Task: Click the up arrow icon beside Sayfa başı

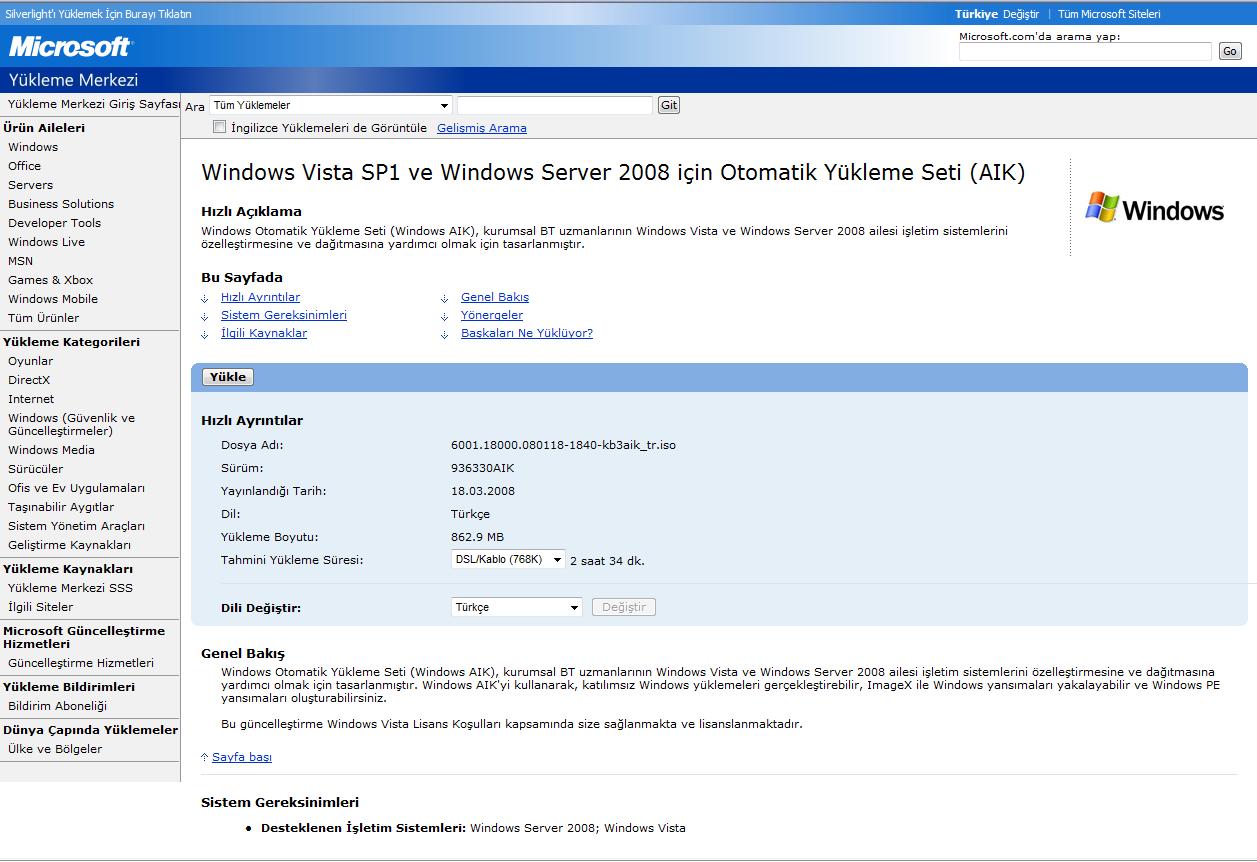Action: click(205, 758)
